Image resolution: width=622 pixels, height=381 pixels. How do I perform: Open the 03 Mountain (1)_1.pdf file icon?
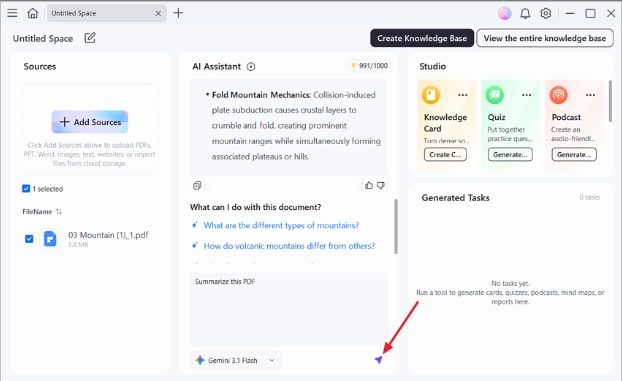(x=50, y=239)
